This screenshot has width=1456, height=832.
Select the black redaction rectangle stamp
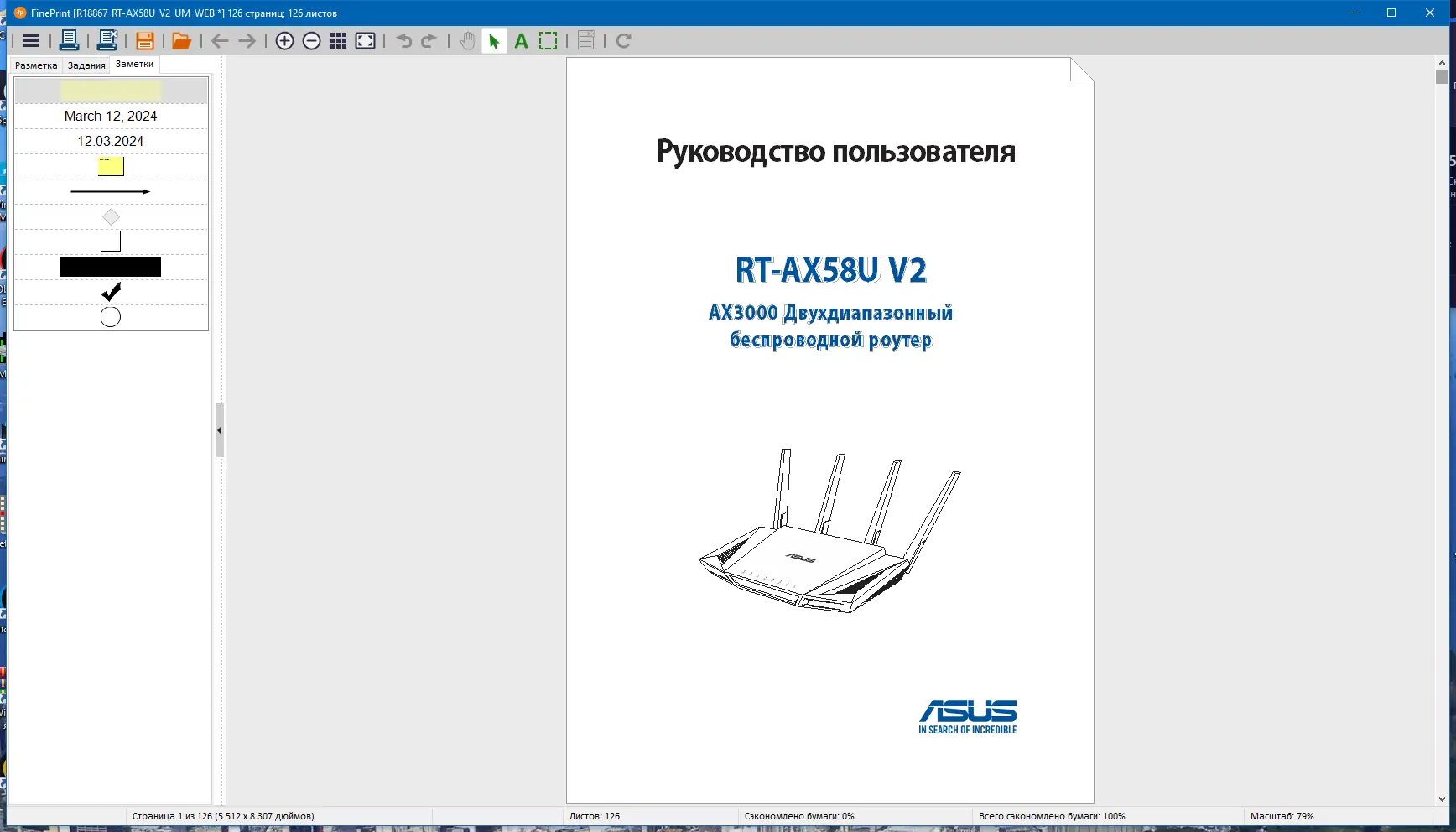(111, 267)
